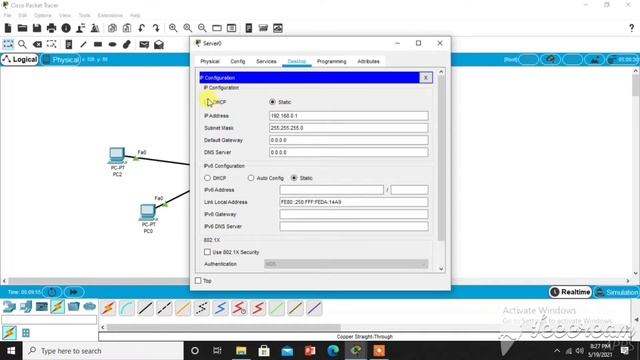Switch to Simulation mode
The width and height of the screenshot is (640, 360).
pyautogui.click(x=616, y=292)
